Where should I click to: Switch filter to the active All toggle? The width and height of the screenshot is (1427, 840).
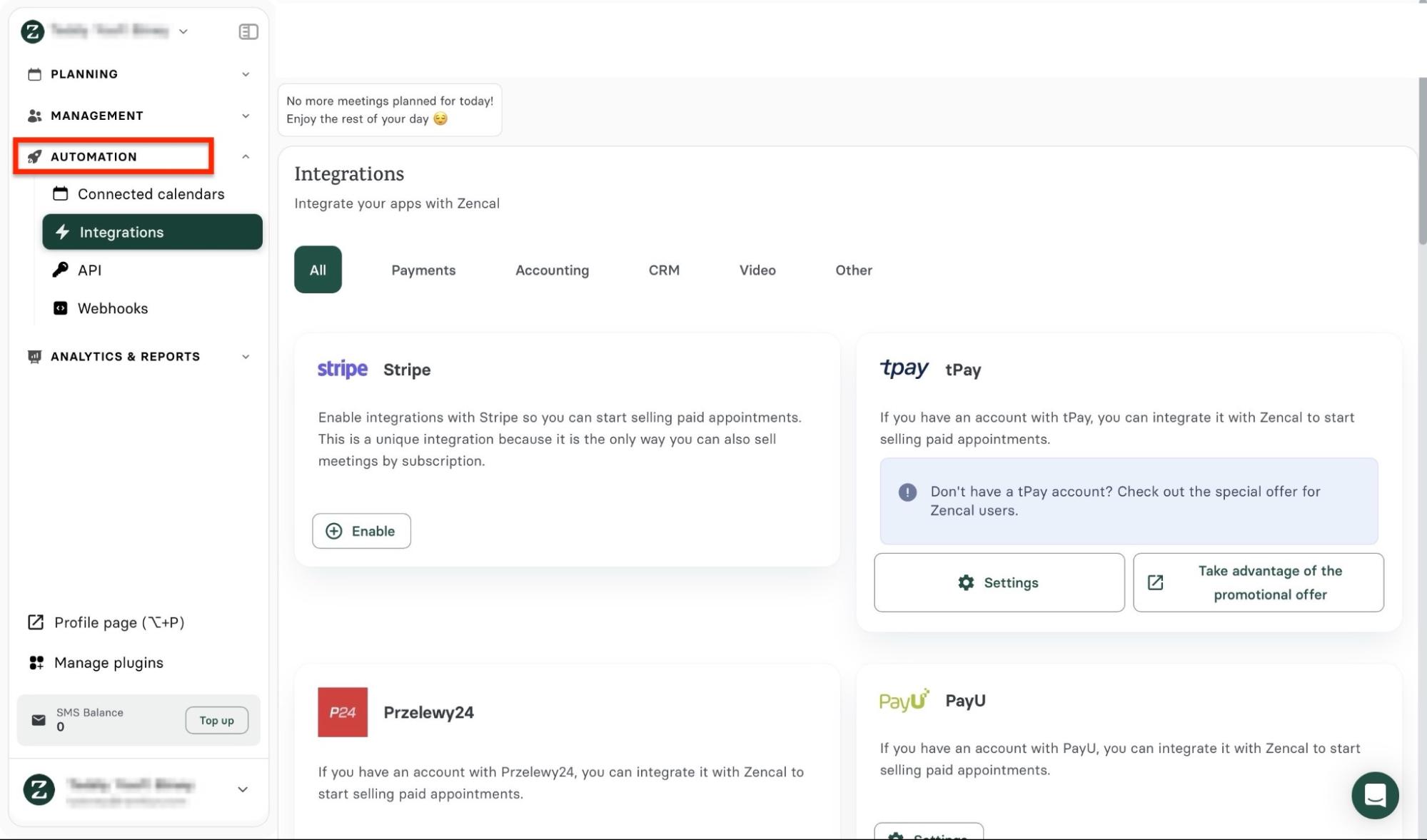pyautogui.click(x=317, y=270)
